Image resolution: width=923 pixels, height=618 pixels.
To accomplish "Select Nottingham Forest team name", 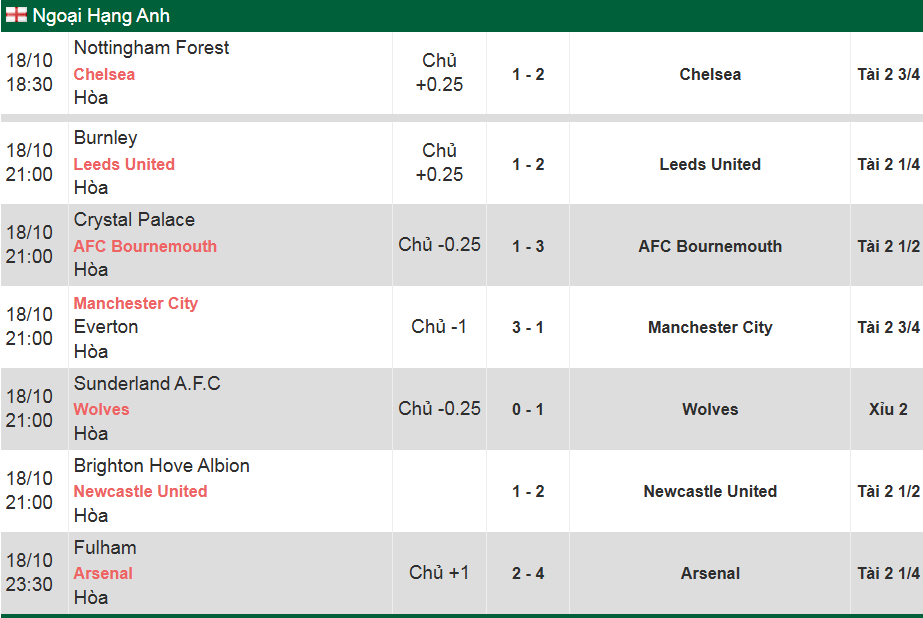I will (151, 48).
